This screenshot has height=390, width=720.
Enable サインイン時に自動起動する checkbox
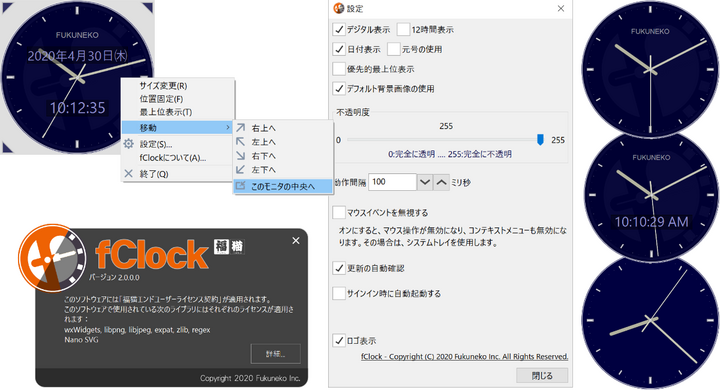339,293
